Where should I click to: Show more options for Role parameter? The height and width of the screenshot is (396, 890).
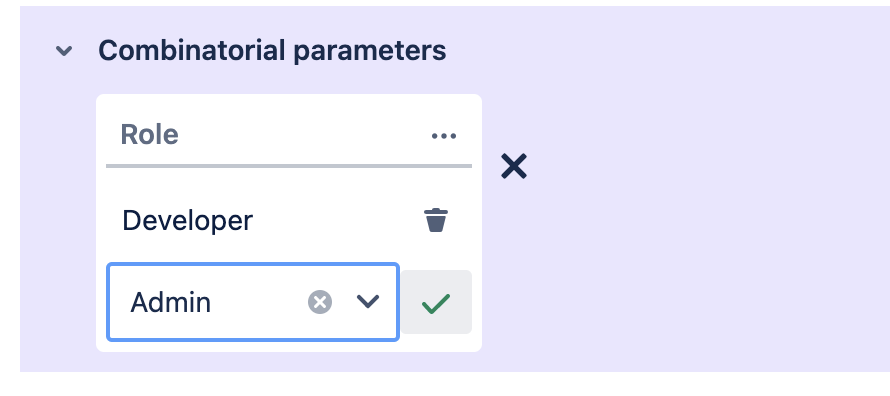(443, 136)
